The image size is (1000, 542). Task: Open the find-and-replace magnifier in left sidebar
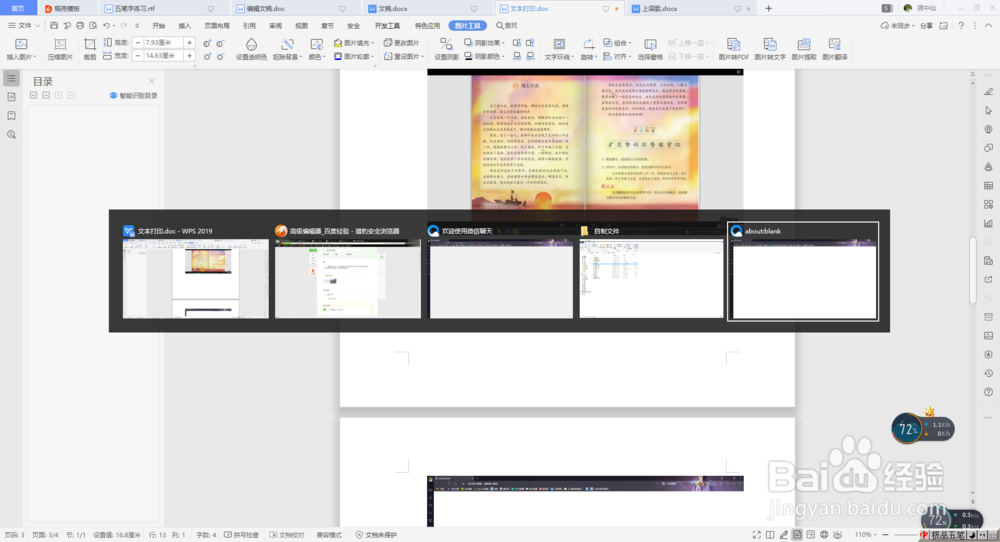pos(11,135)
